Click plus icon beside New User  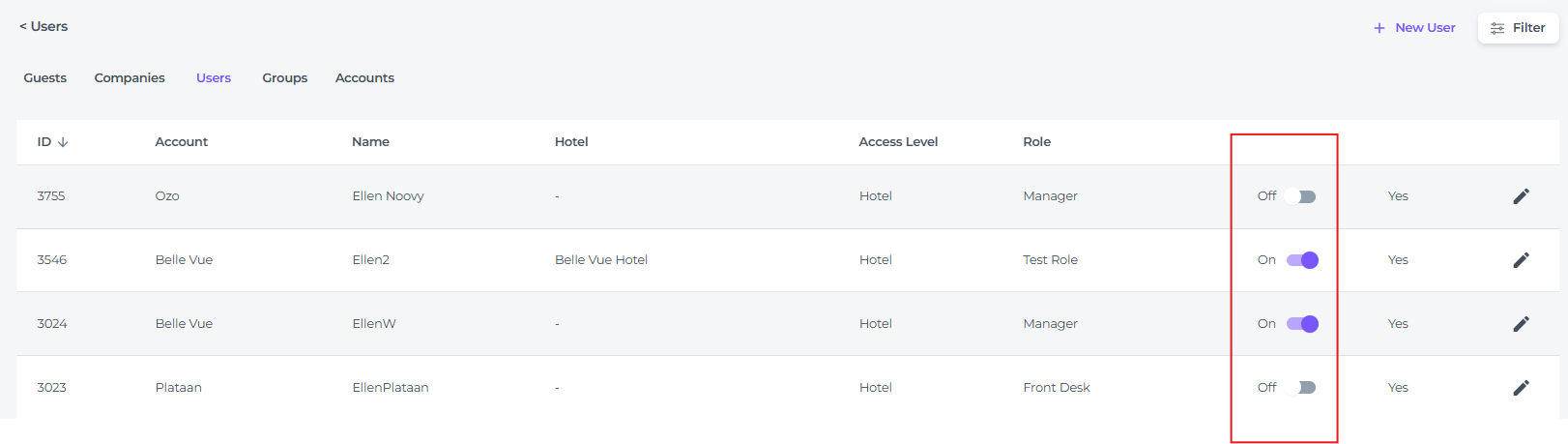point(1379,28)
